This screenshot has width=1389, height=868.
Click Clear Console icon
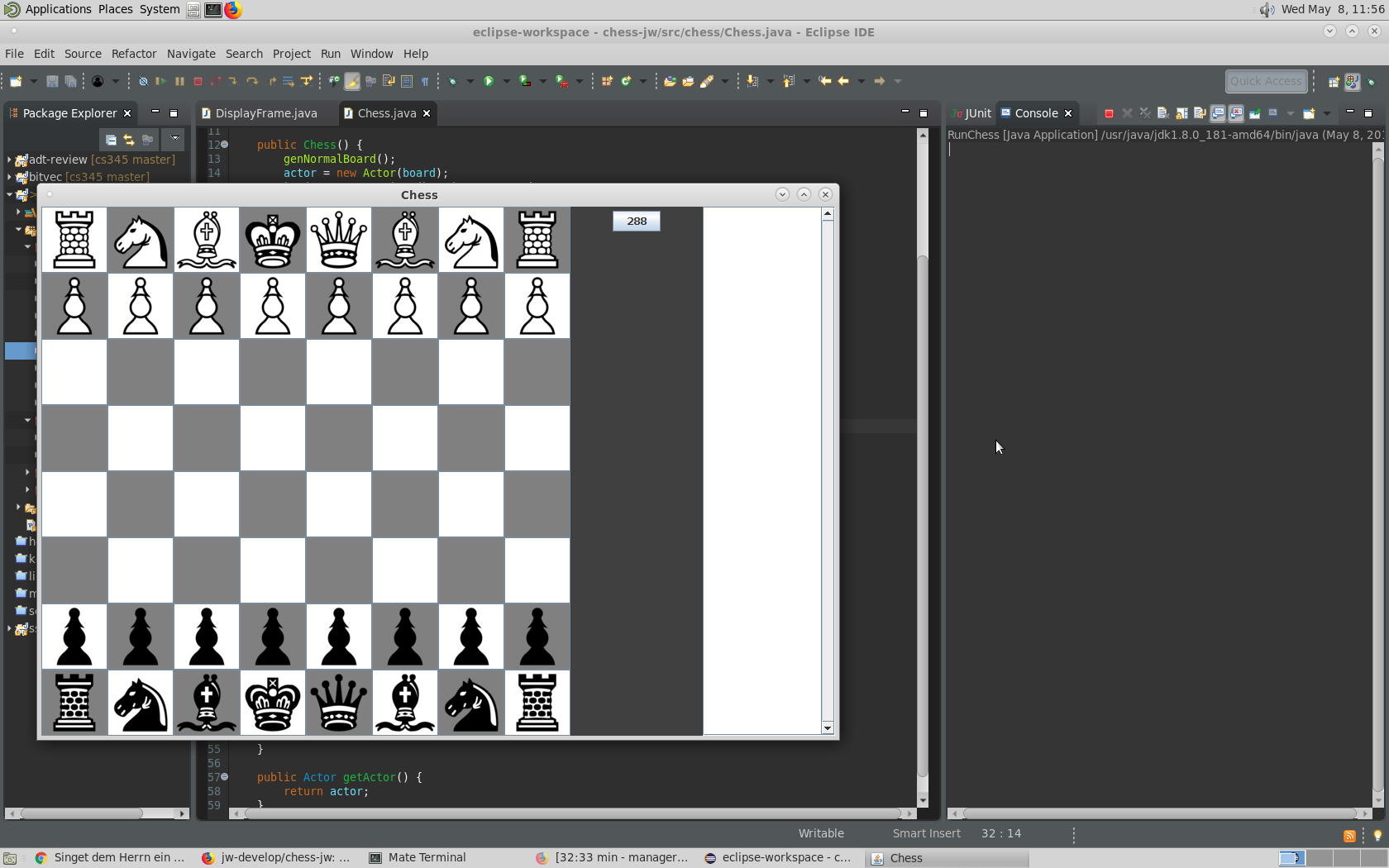[1162, 113]
